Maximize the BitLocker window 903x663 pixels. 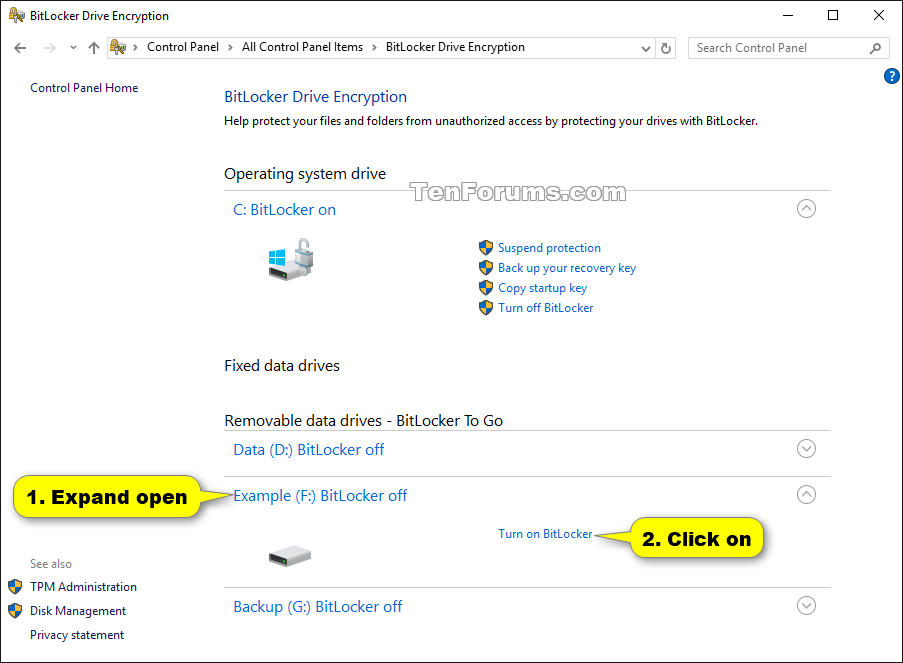(833, 16)
